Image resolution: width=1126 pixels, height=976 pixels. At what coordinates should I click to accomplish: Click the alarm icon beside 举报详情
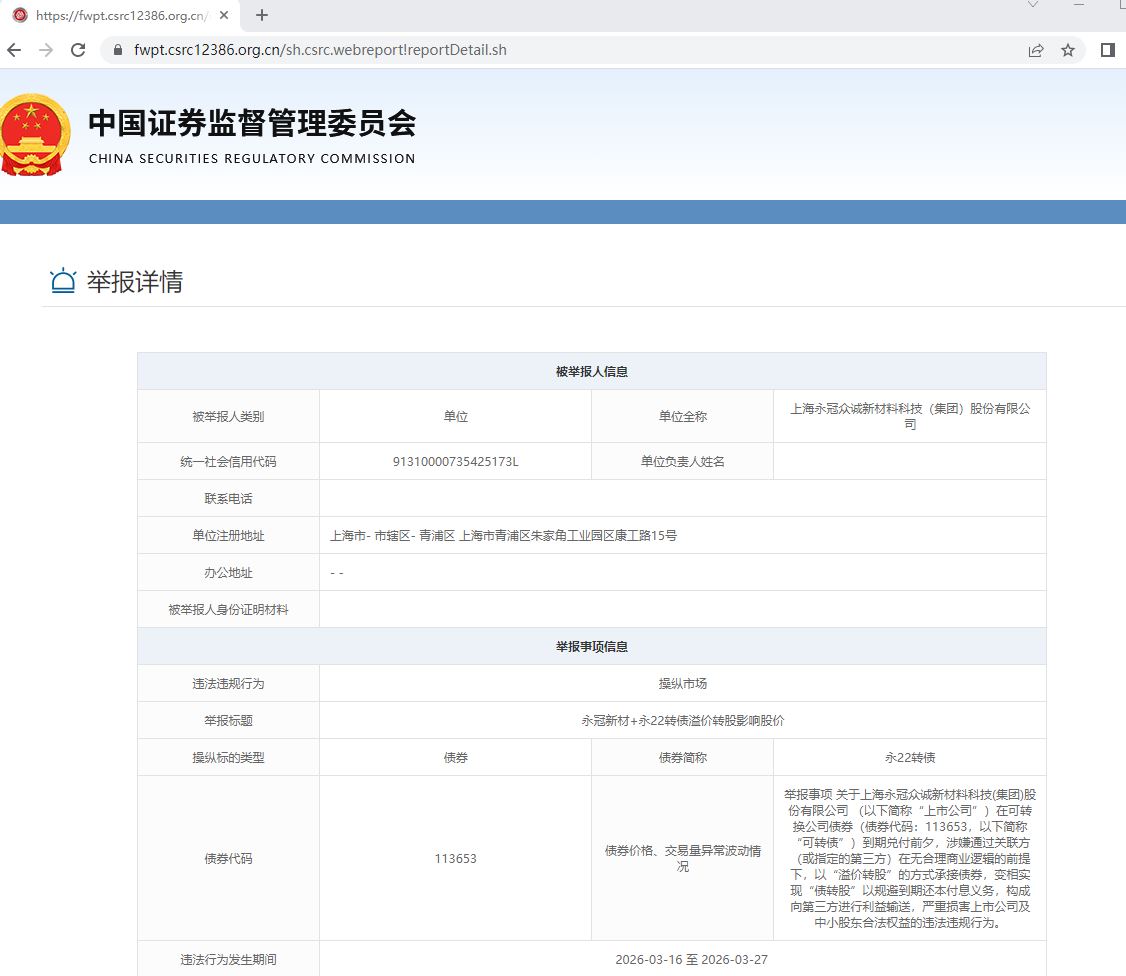[x=63, y=282]
